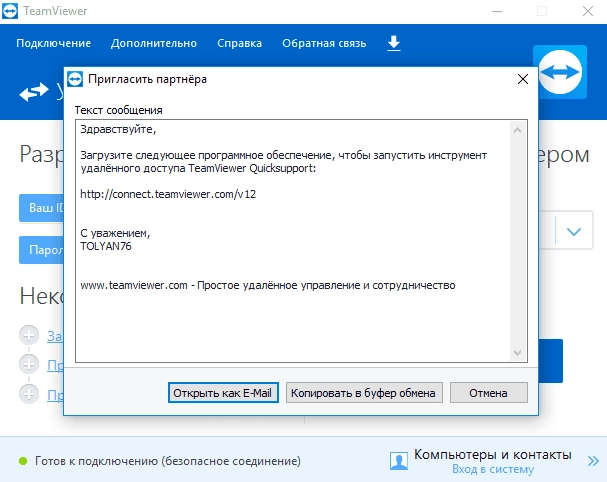607x482 pixels.
Task: Open the Дополнительно menu
Action: [154, 43]
